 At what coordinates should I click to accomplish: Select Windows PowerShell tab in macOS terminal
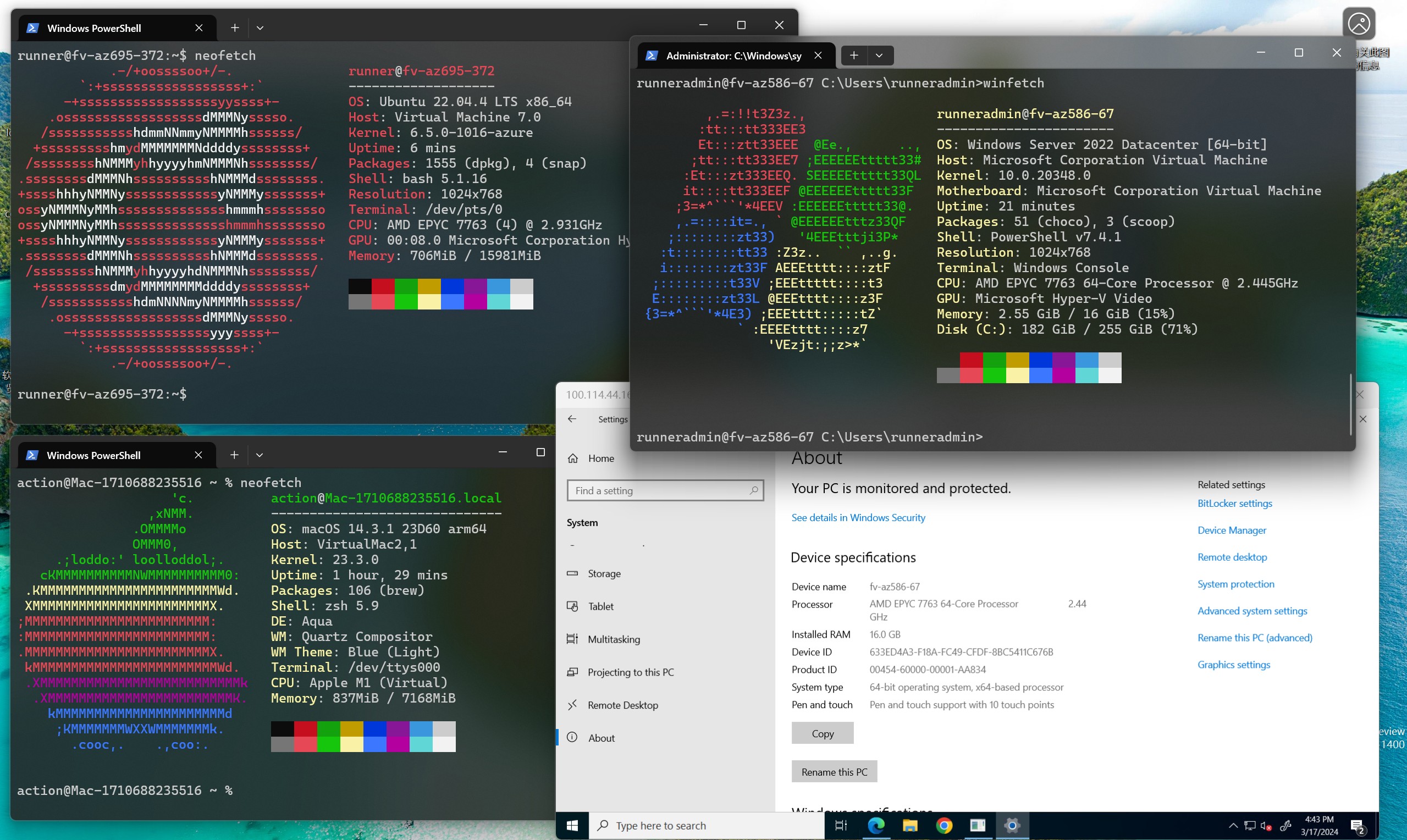pos(117,455)
